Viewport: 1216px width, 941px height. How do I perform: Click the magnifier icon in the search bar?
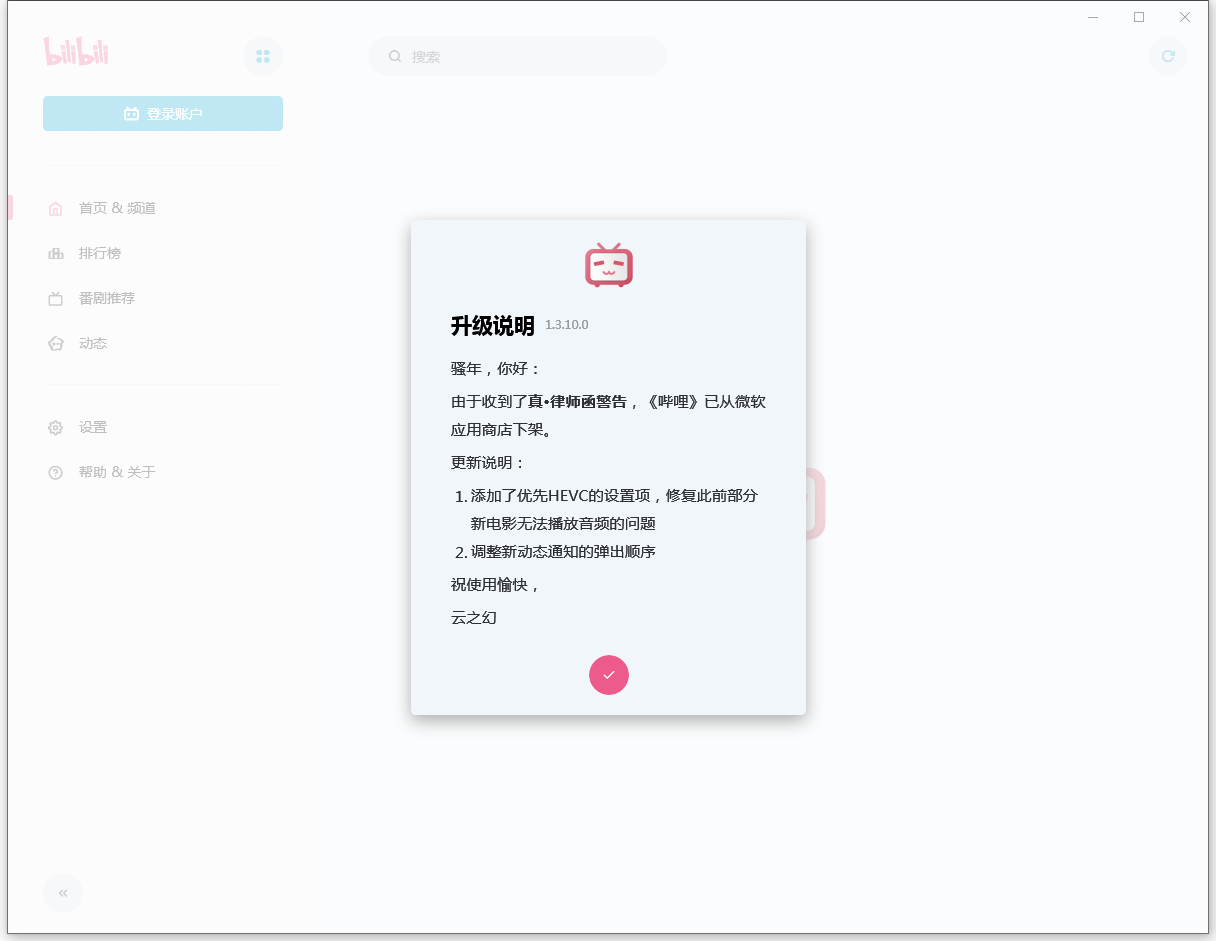395,56
